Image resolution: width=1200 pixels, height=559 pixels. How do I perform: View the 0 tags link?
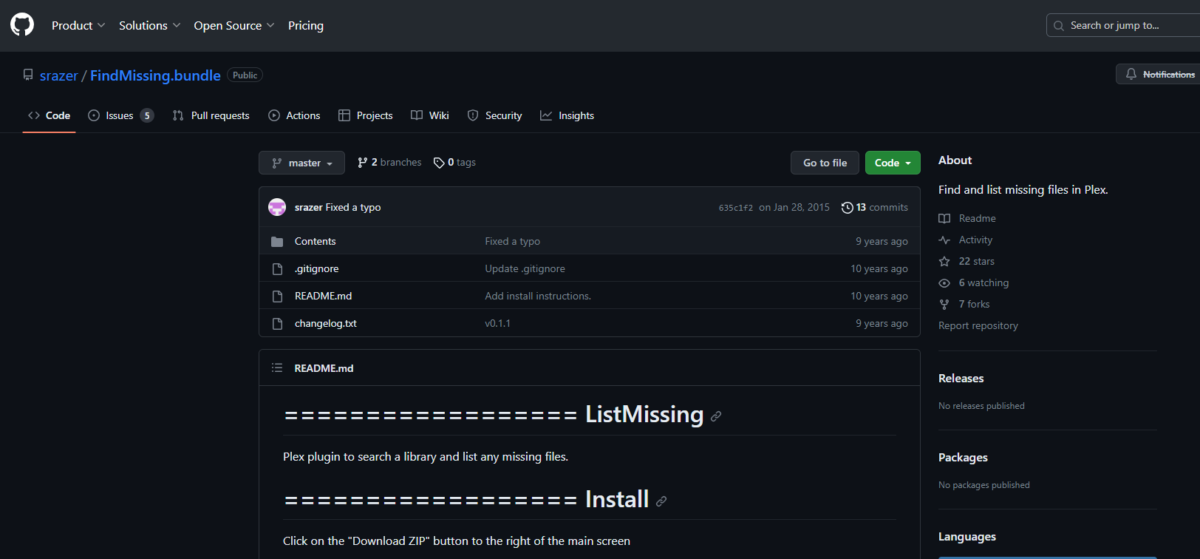(x=454, y=162)
